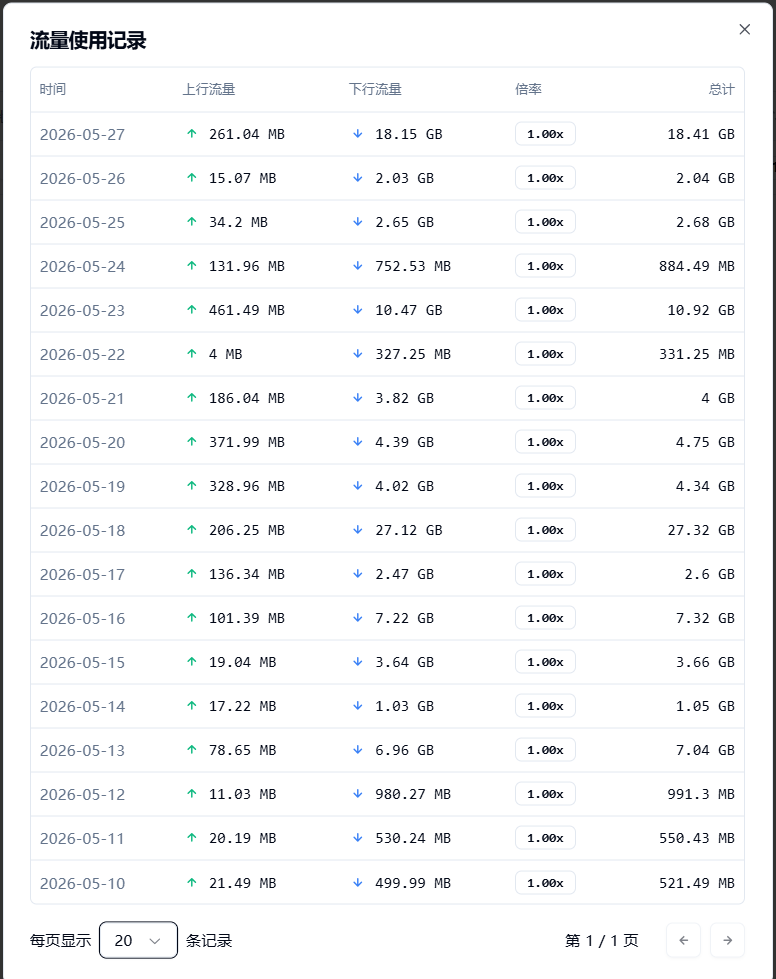Select the date 2026-05-23
The width and height of the screenshot is (776, 979).
pyautogui.click(x=82, y=310)
